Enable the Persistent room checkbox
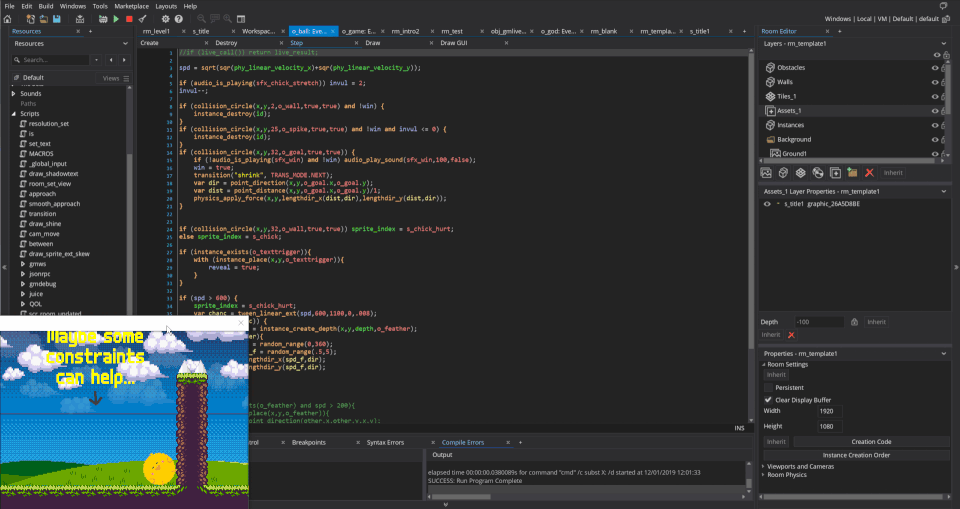The width and height of the screenshot is (960, 509). (768, 388)
